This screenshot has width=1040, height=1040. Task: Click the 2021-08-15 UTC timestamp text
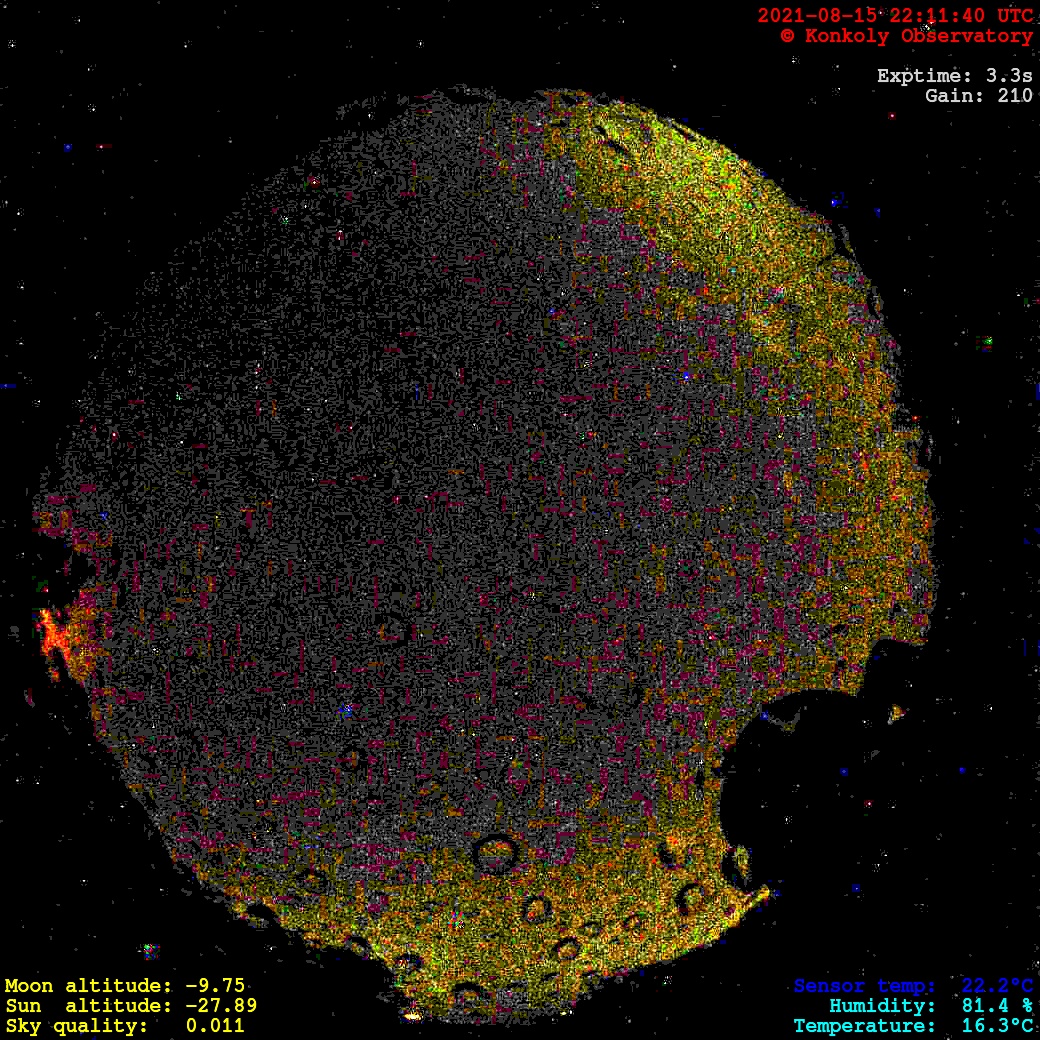(x=895, y=15)
